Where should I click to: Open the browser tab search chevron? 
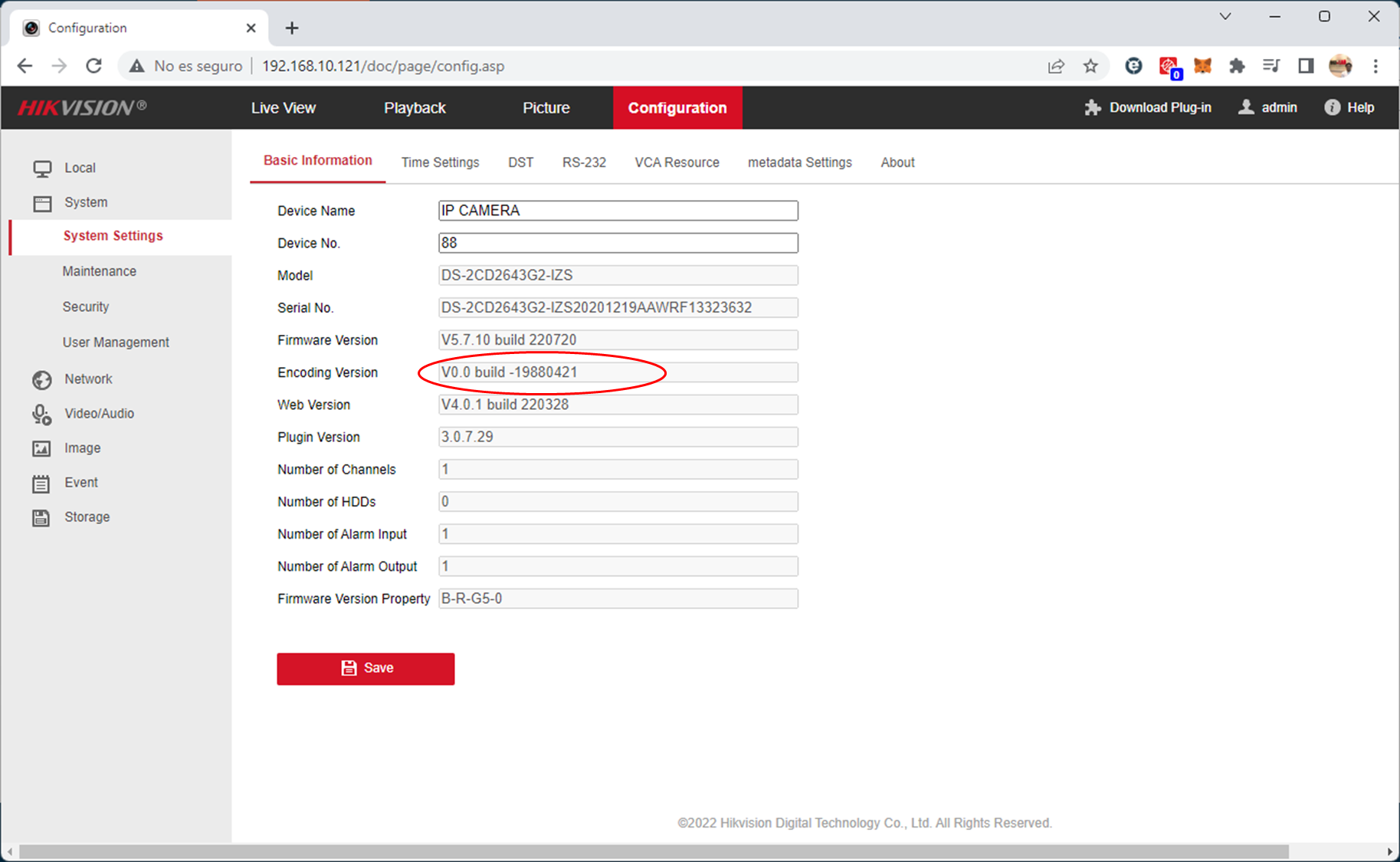click(1225, 17)
